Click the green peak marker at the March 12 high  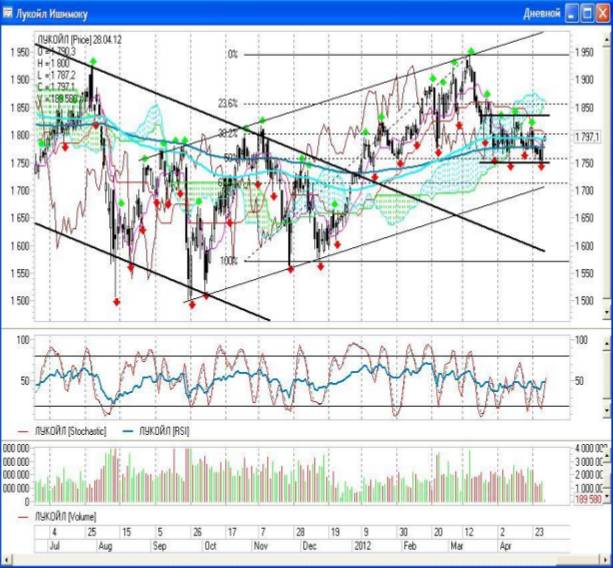point(471,51)
